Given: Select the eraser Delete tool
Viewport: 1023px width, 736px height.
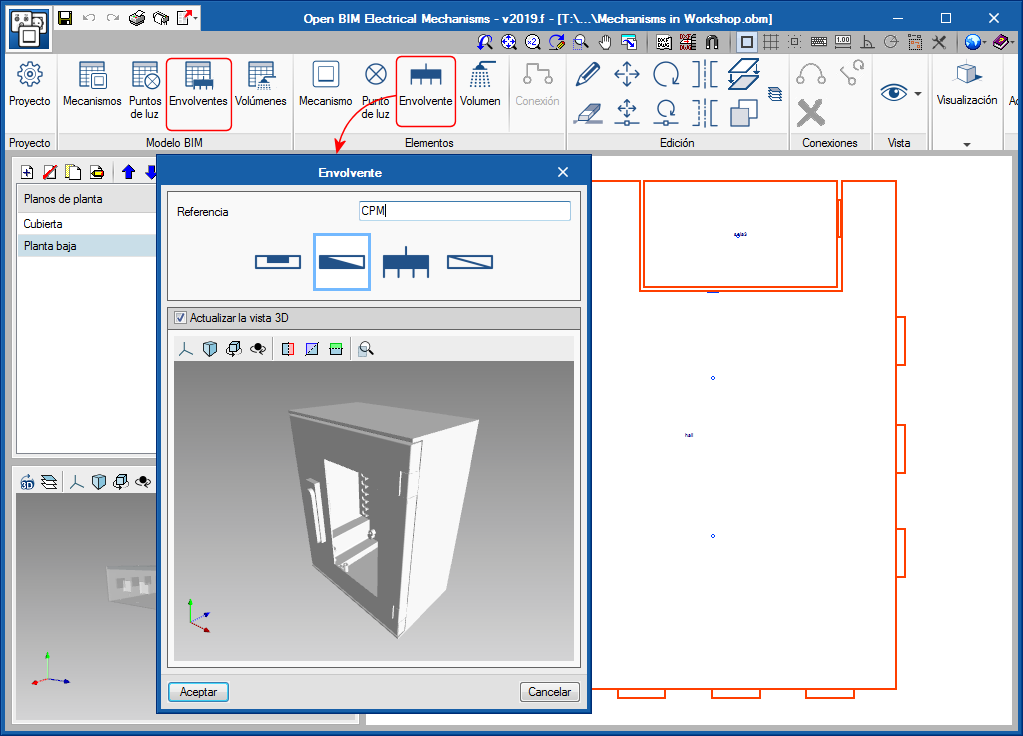Looking at the screenshot, I should (x=588, y=113).
